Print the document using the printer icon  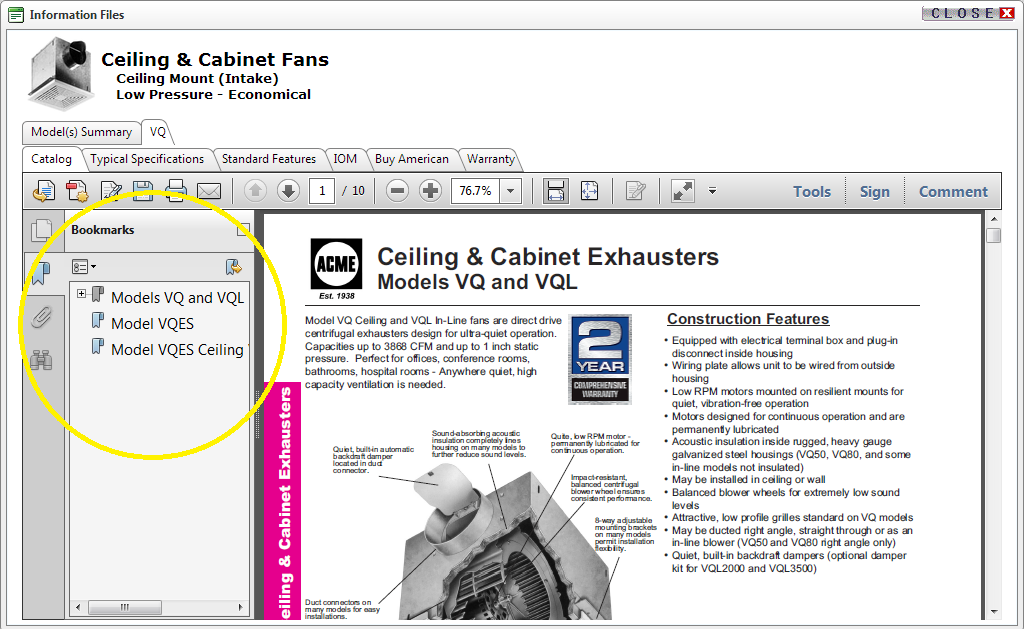pos(176,191)
